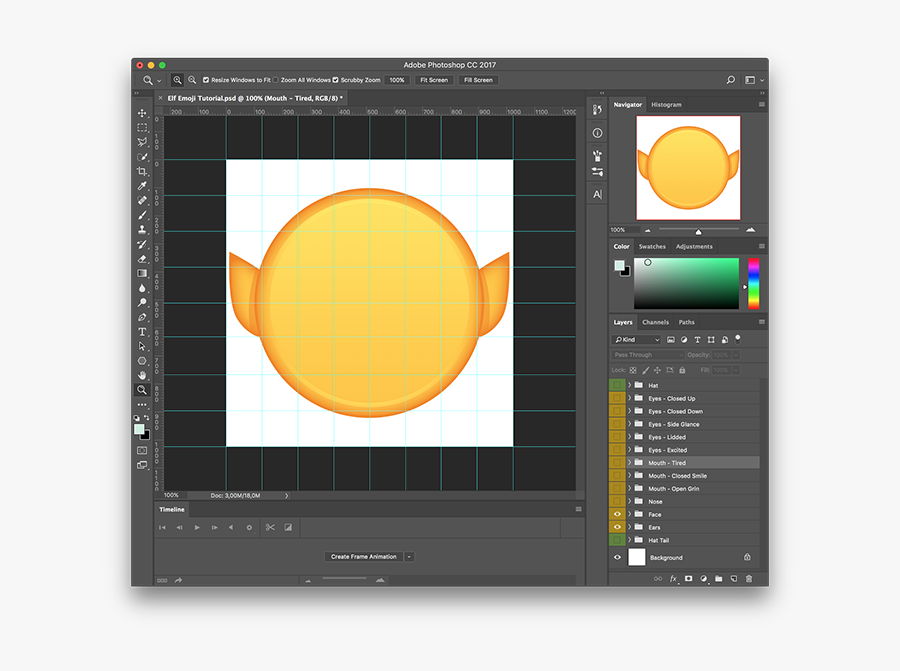Pick the Eyedropper tool
This screenshot has height=671, width=900.
[142, 186]
